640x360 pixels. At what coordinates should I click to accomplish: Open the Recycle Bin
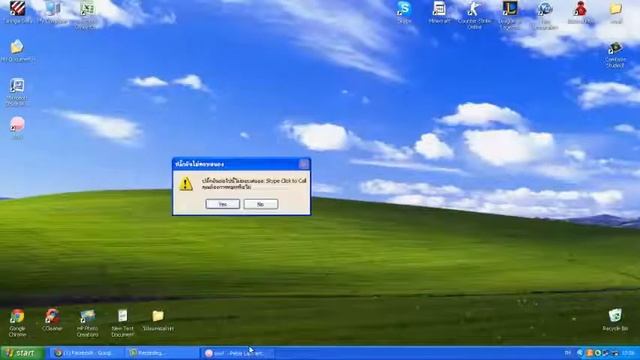point(615,320)
